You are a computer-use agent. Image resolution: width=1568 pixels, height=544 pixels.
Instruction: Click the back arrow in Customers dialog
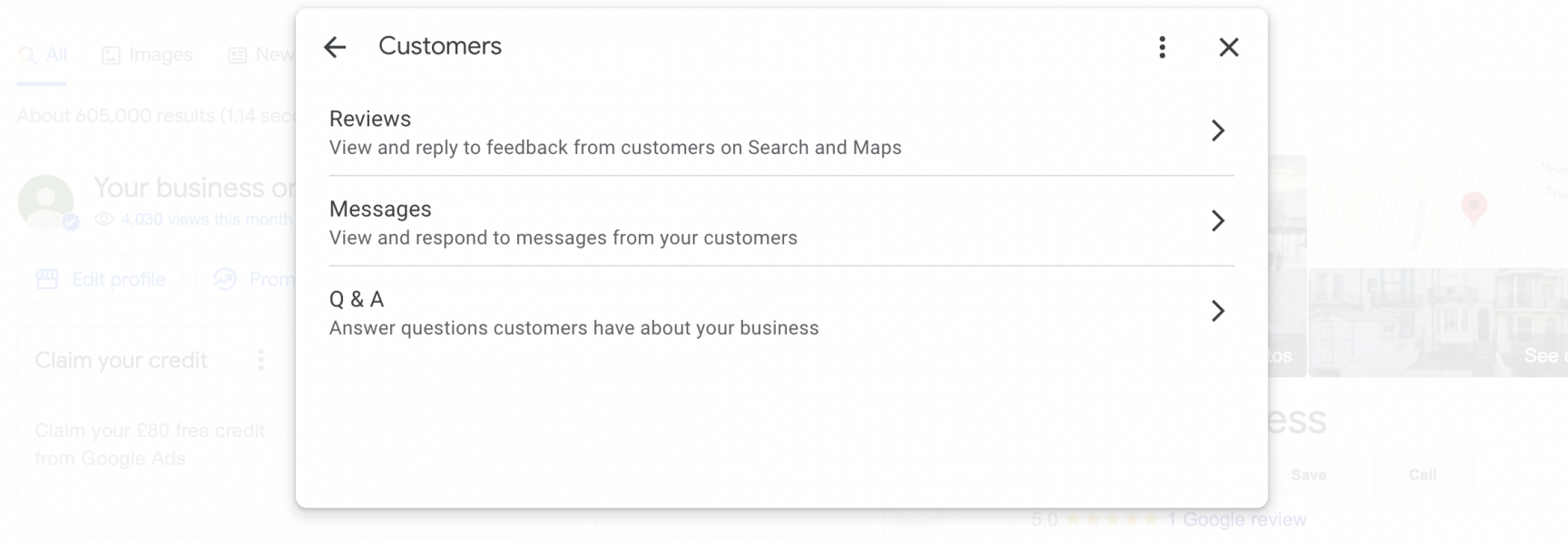coord(335,47)
